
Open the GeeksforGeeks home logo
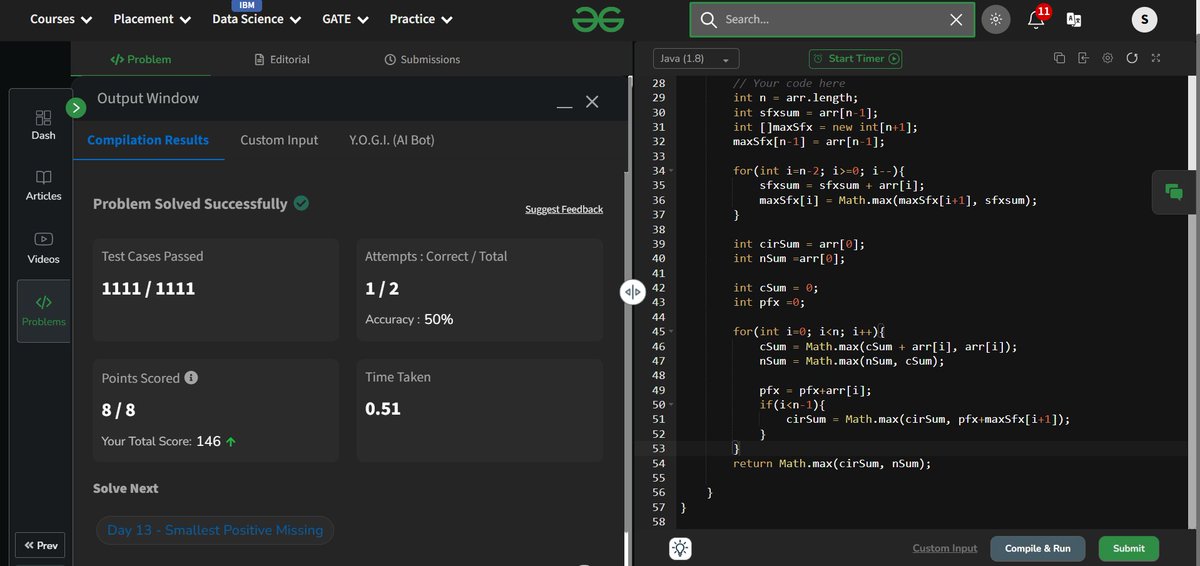point(597,19)
